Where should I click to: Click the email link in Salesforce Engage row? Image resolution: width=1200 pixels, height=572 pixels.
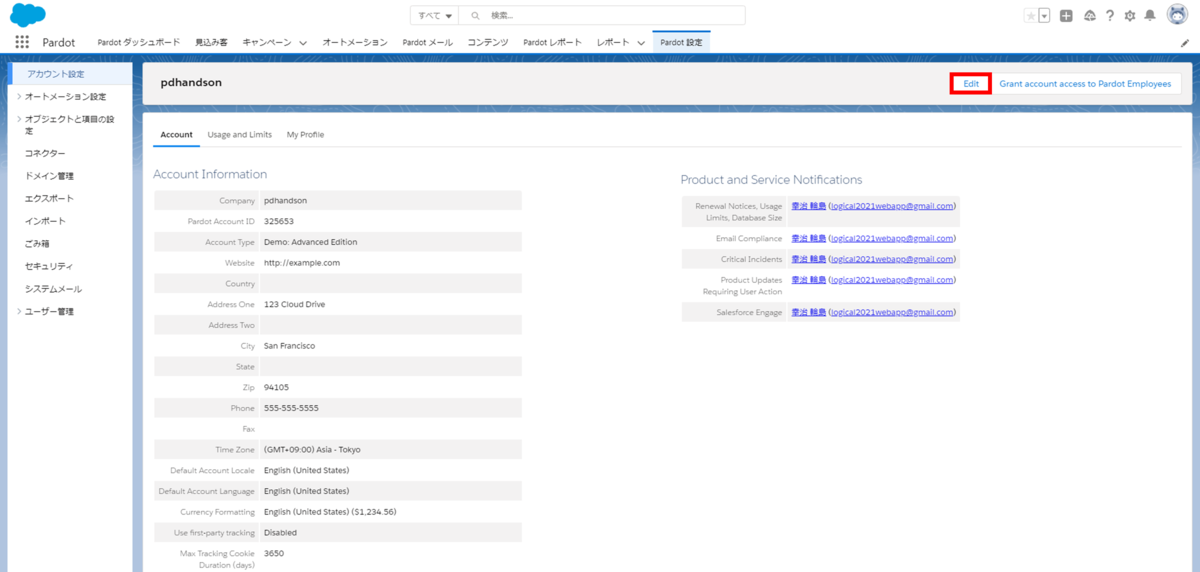pos(892,312)
